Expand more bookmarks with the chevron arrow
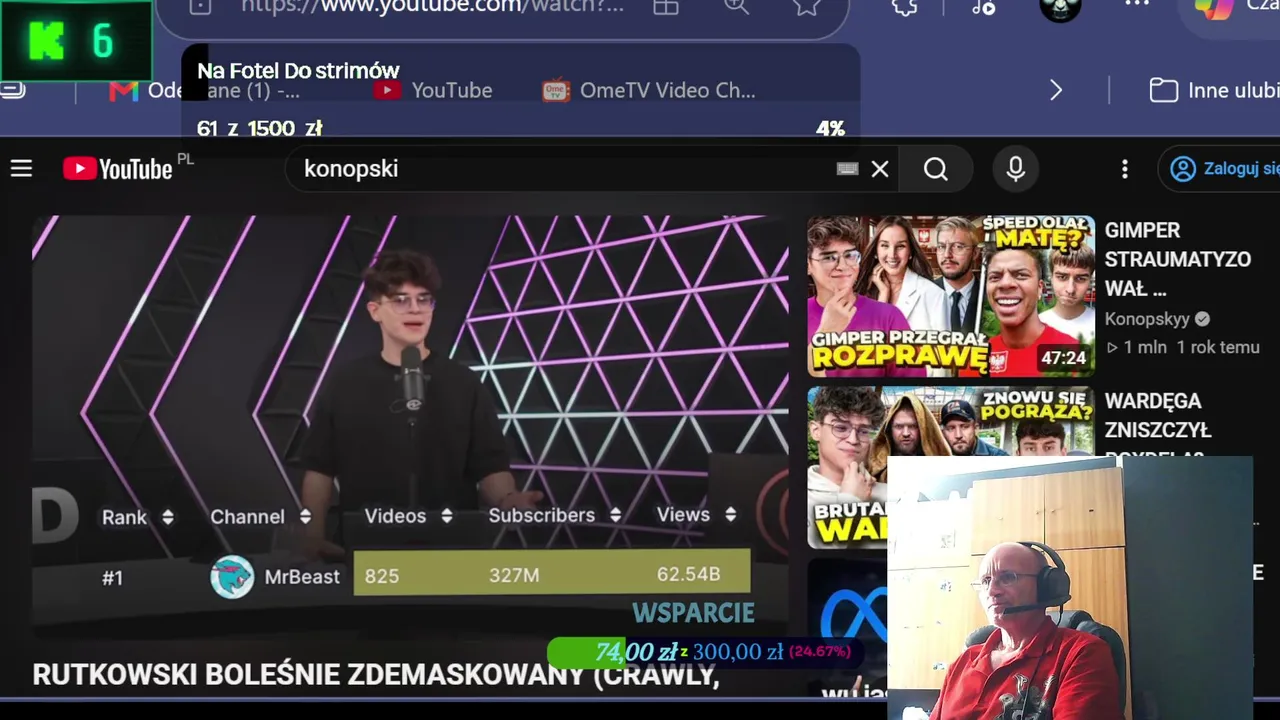Screen dimensions: 1280x720 [1056, 90]
